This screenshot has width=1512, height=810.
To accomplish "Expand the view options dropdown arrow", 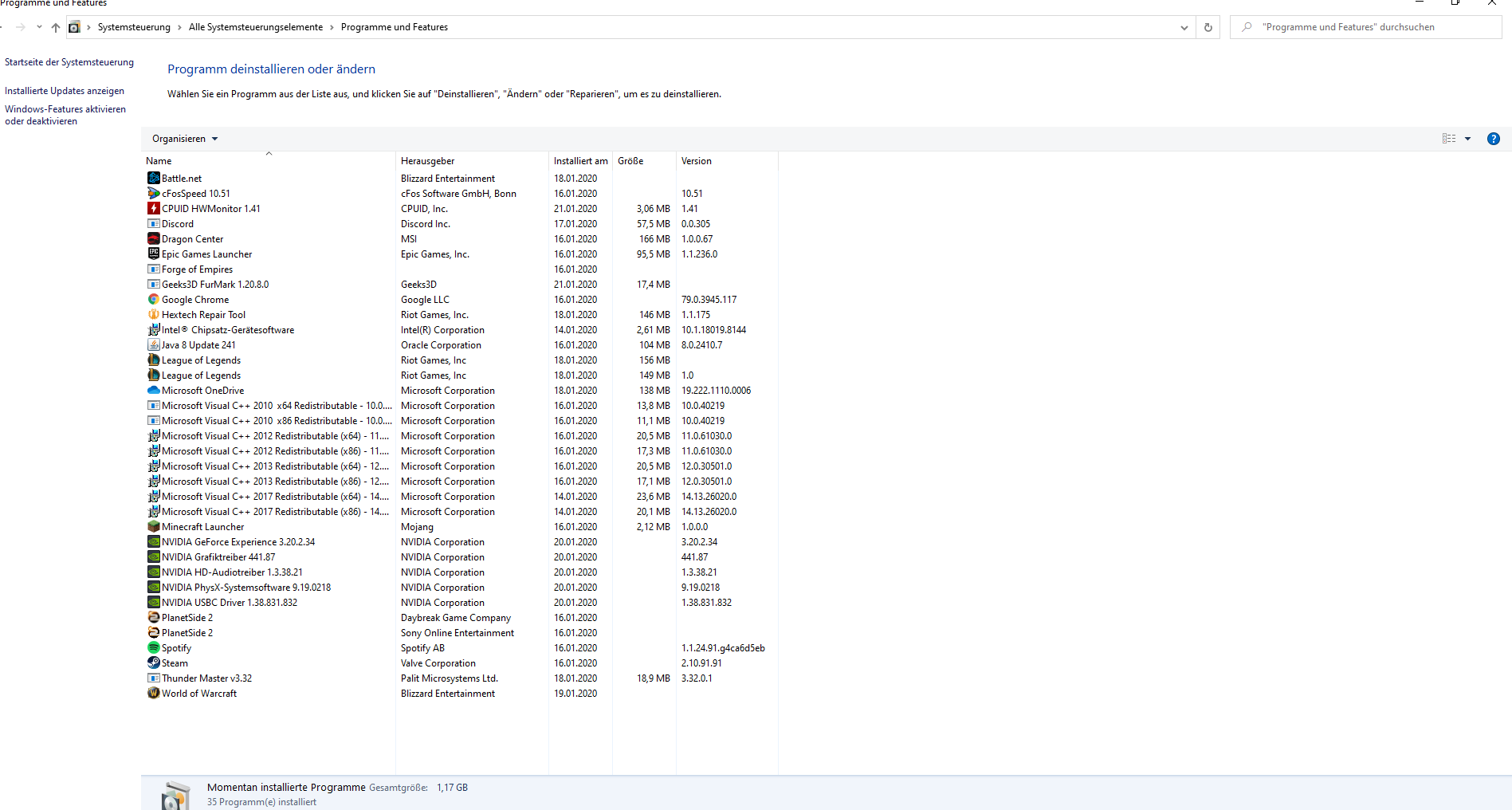I will click(1467, 139).
